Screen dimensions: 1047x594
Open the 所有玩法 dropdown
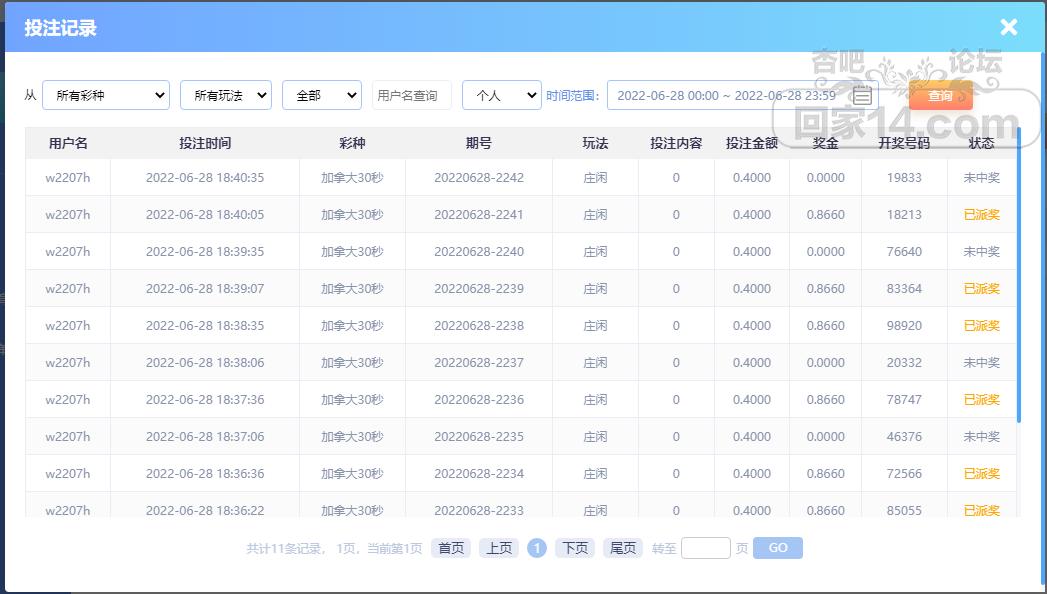click(x=226, y=96)
